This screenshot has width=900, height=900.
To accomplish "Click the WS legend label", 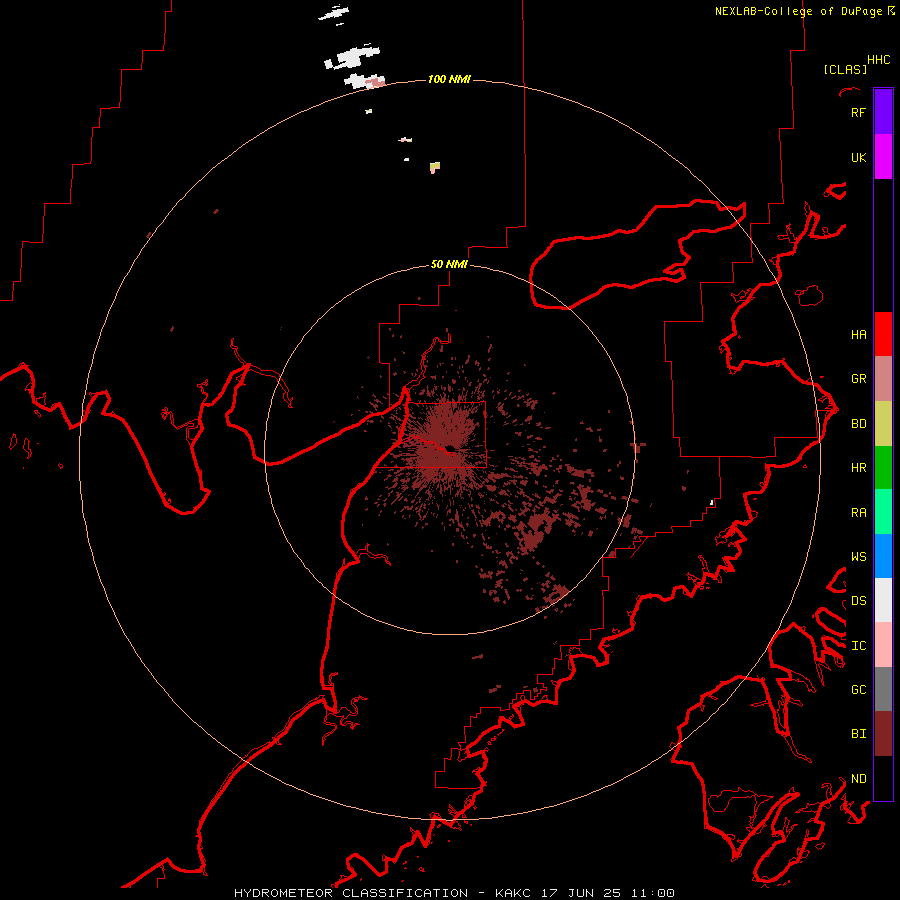I will pos(858,557).
